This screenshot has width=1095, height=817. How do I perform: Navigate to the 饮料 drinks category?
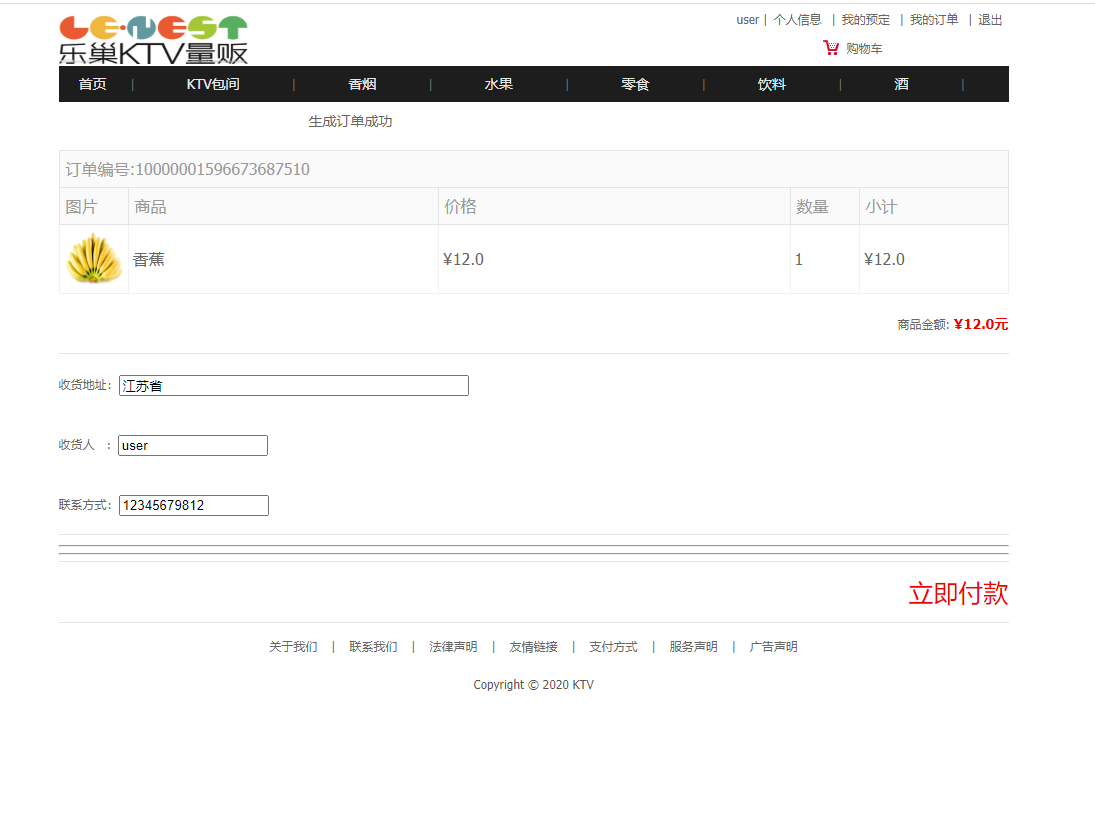click(771, 85)
